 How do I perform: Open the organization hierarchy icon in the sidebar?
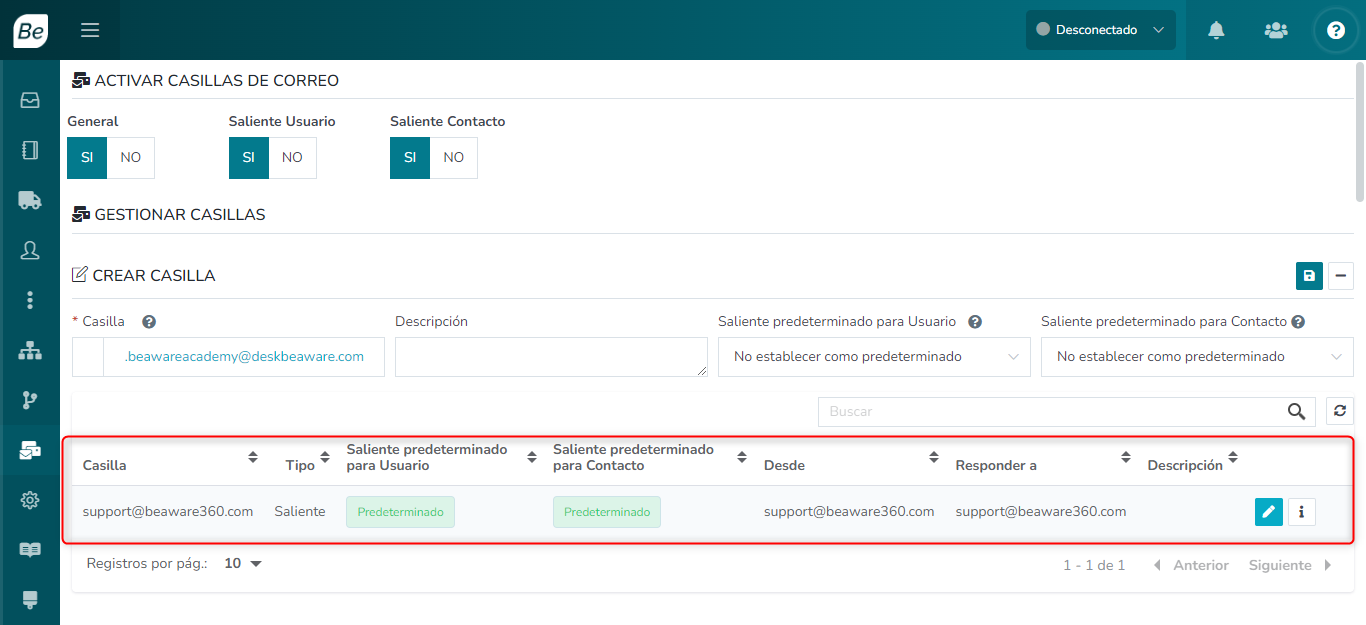coord(30,350)
